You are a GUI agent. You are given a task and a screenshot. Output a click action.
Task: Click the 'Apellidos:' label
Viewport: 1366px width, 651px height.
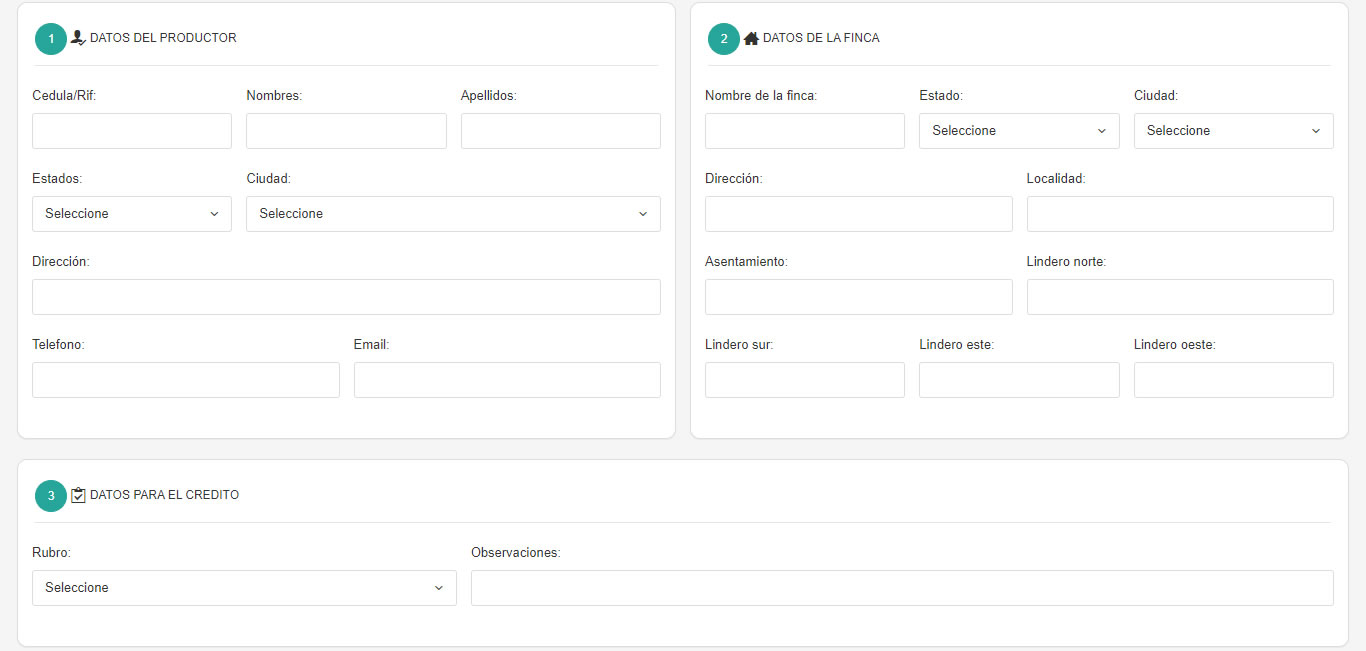coord(489,96)
